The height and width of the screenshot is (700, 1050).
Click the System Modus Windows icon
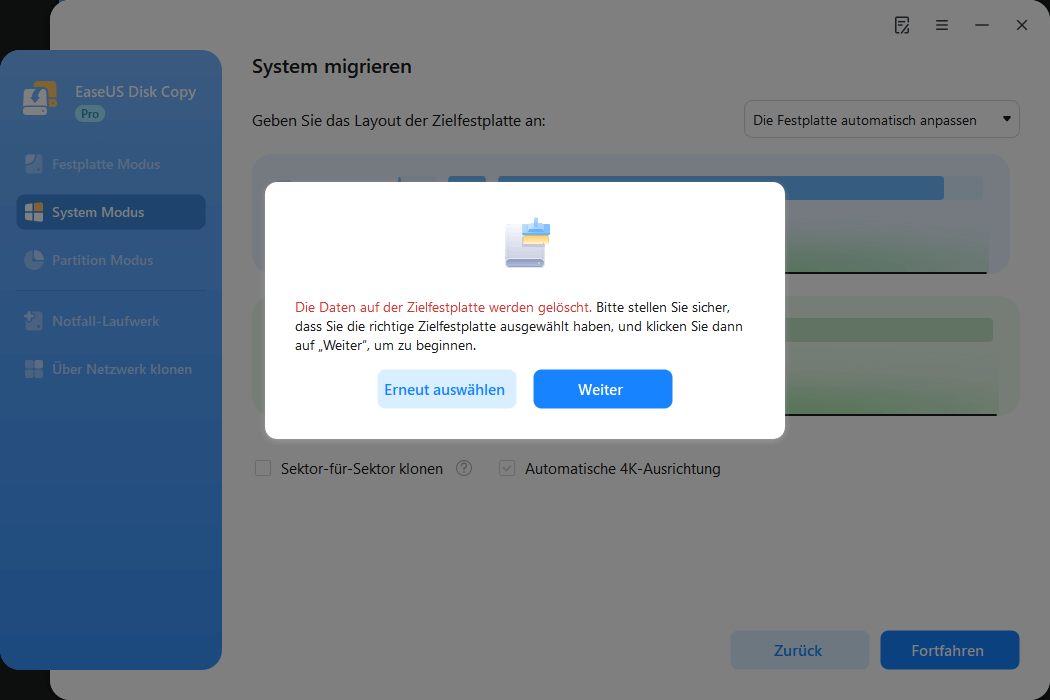click(34, 212)
